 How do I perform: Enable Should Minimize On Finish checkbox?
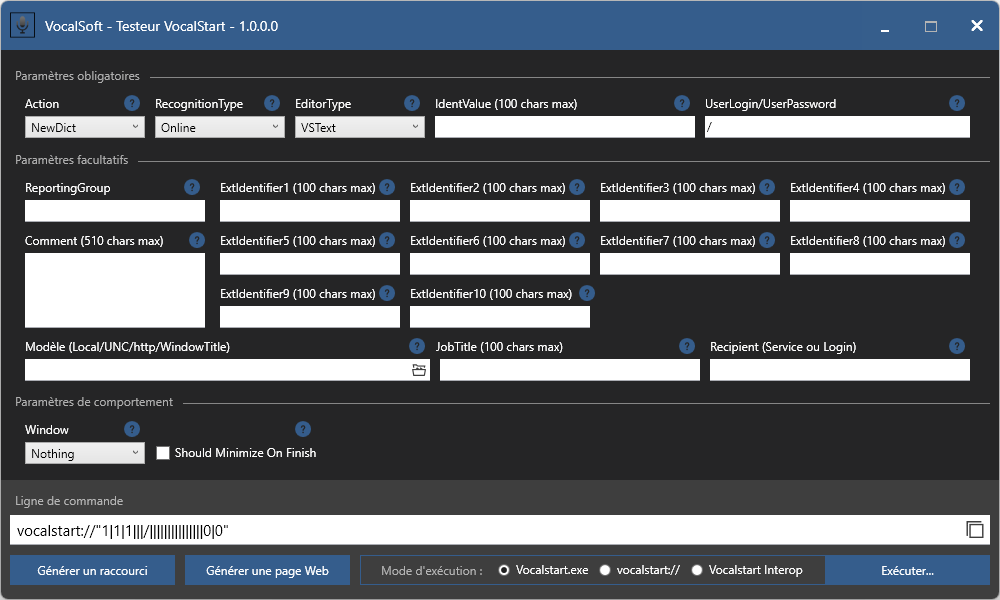[163, 453]
